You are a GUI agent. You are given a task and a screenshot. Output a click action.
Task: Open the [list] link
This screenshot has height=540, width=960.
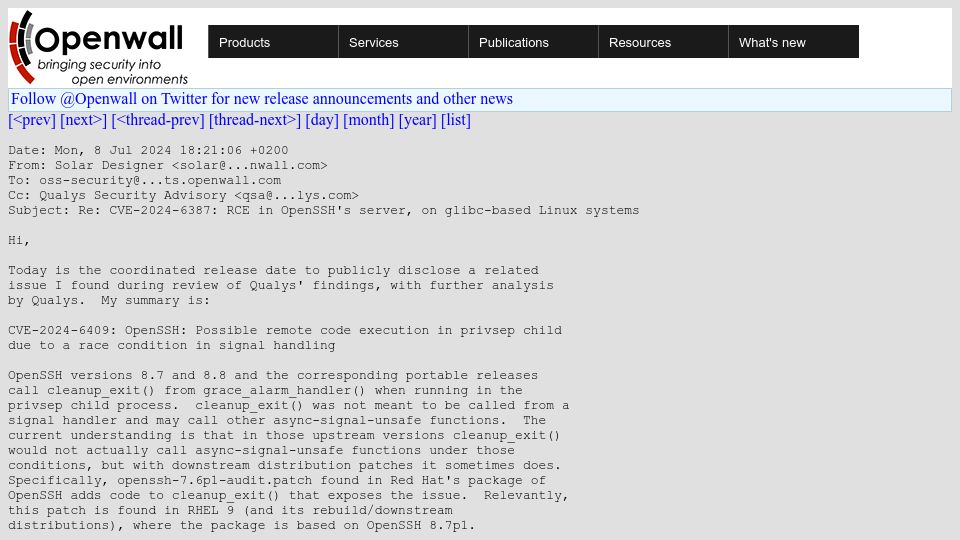[456, 120]
